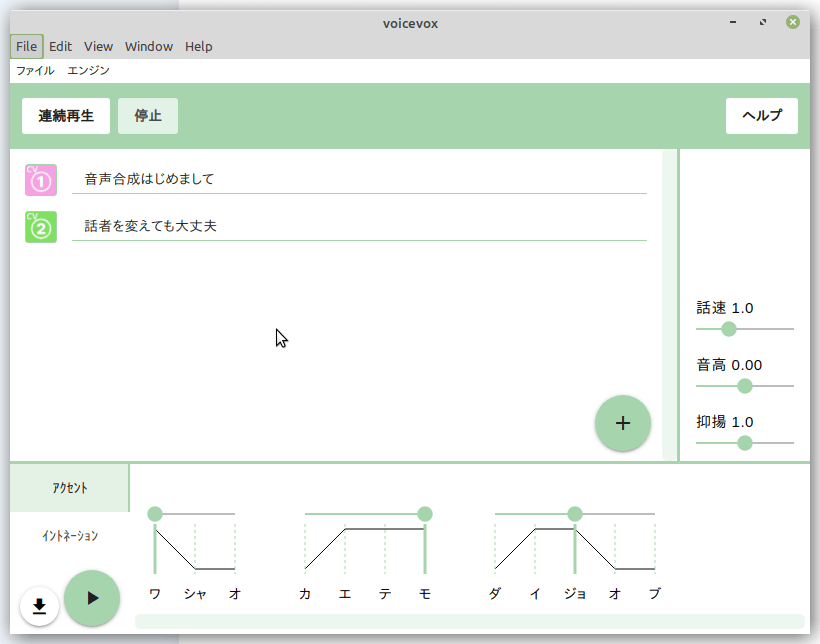Click the mora イ label

pyautogui.click(x=535, y=594)
